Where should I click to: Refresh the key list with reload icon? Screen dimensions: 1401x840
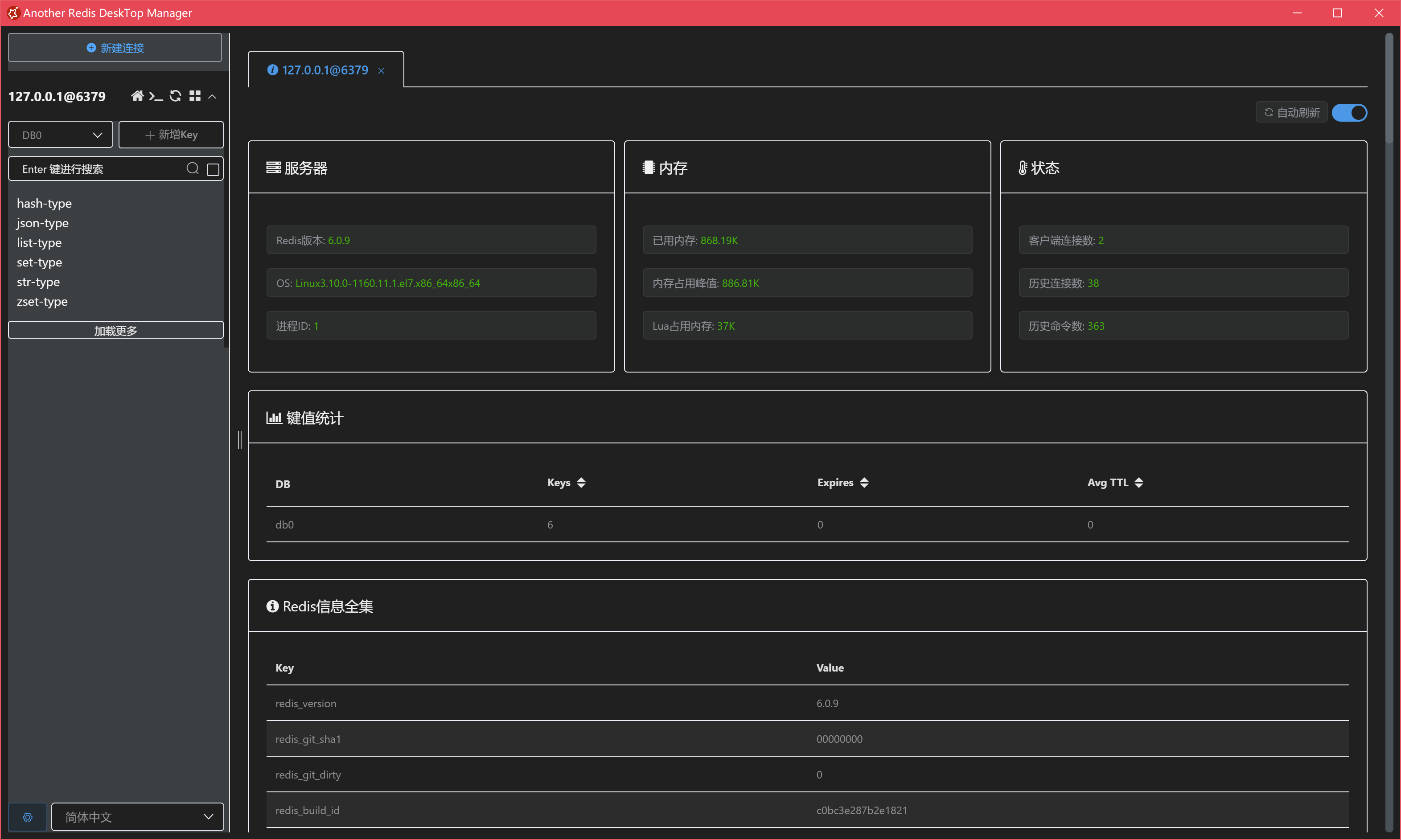pos(176,96)
